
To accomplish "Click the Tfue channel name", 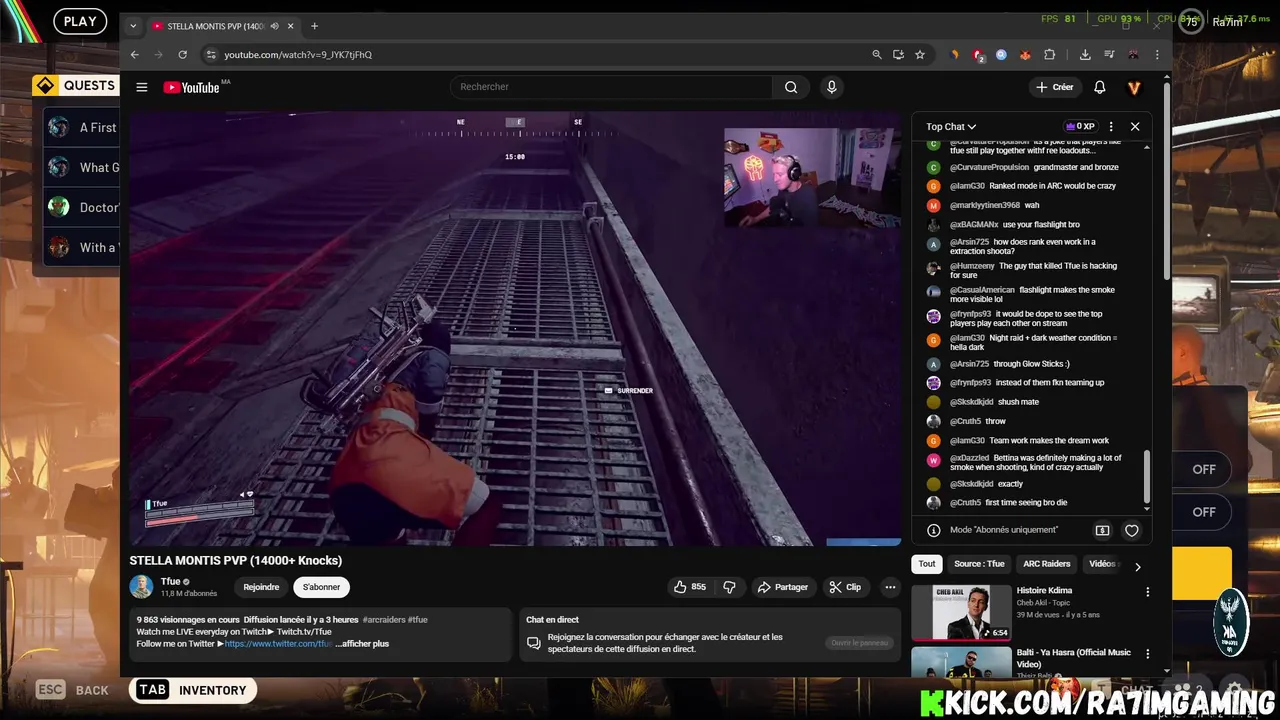I will 171,581.
